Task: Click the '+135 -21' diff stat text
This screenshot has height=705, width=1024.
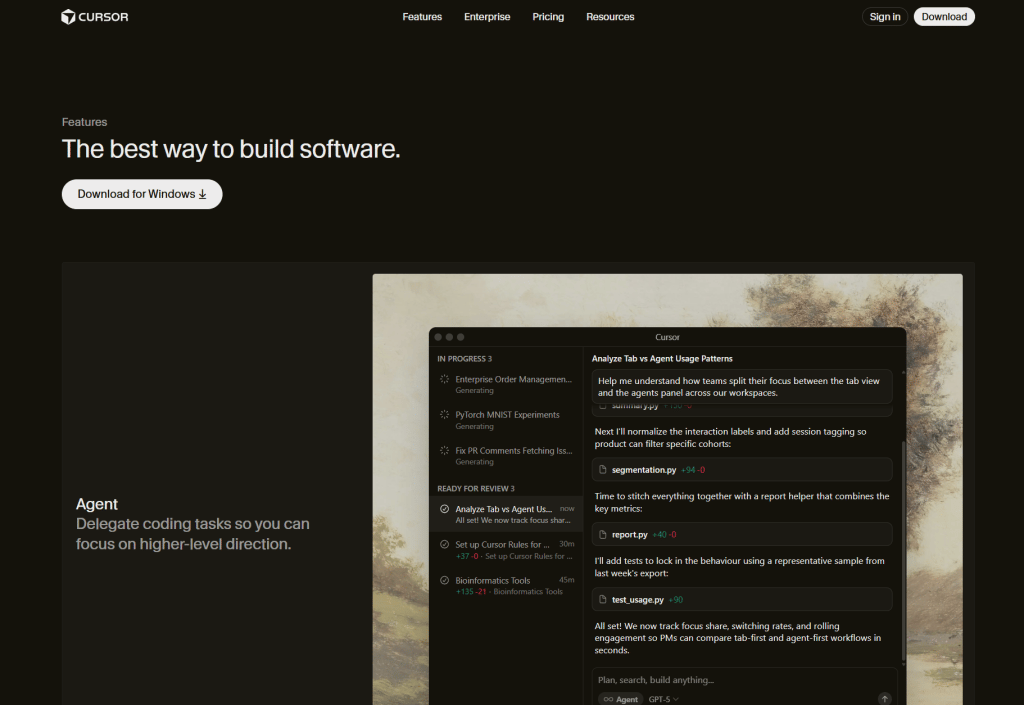Action: (x=471, y=591)
